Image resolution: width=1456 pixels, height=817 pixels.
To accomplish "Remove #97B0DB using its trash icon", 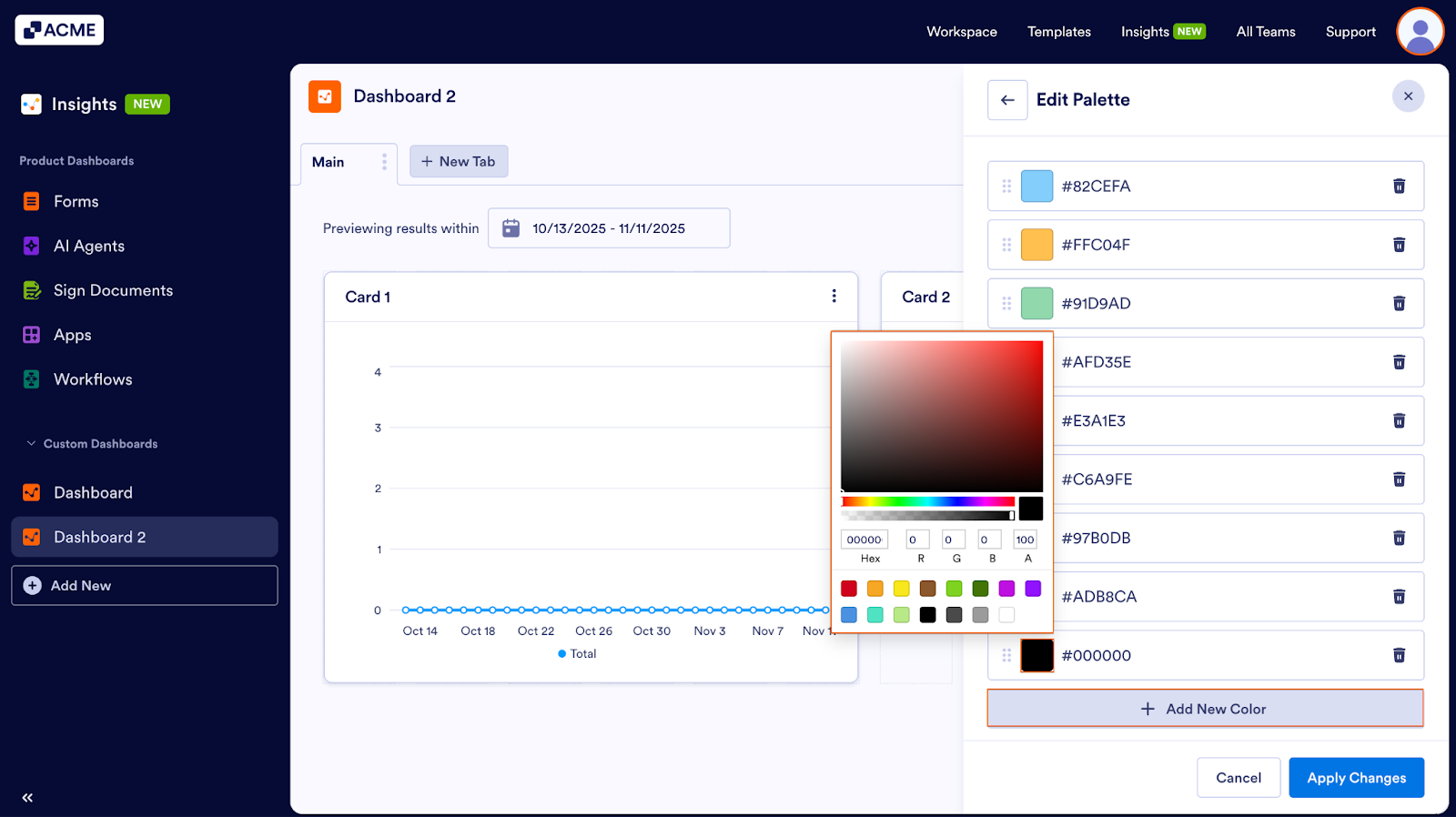I will (1399, 538).
